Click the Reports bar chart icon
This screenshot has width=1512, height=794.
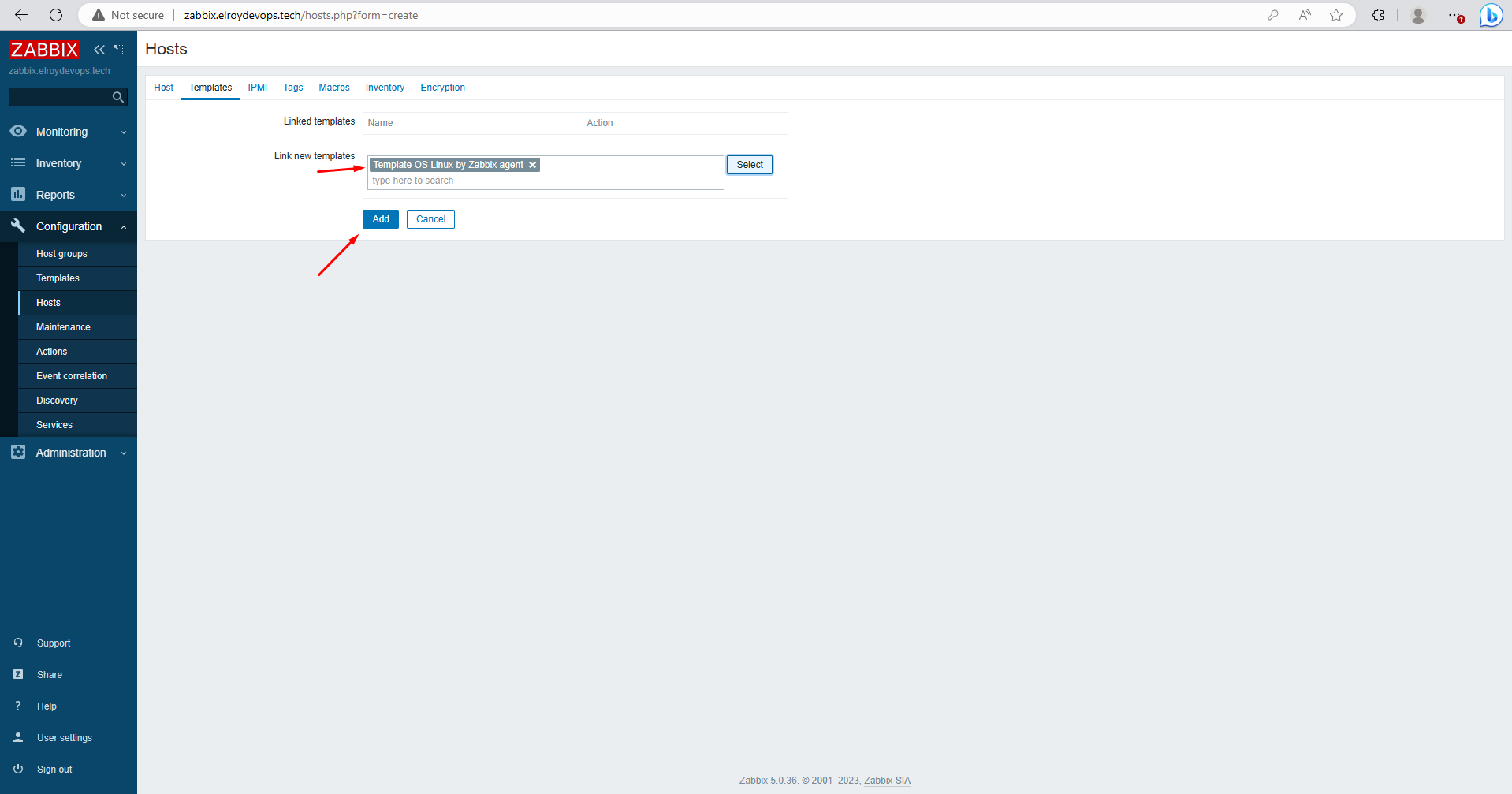coord(18,194)
